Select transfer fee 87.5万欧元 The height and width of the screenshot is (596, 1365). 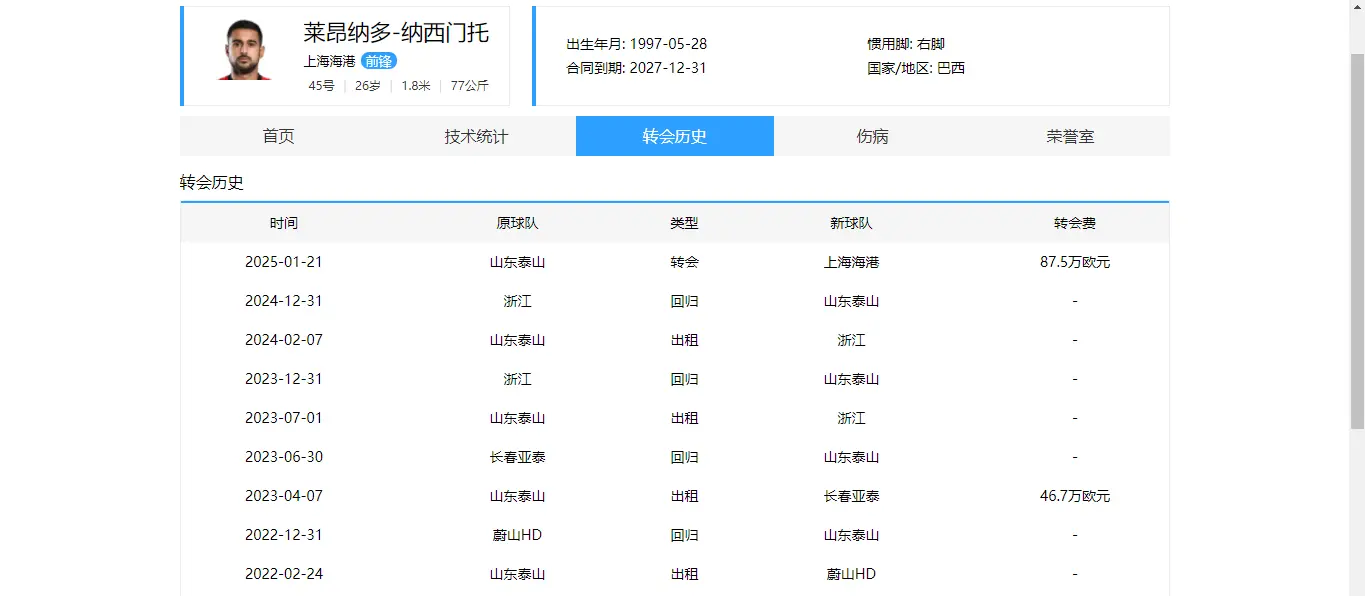(x=1075, y=261)
